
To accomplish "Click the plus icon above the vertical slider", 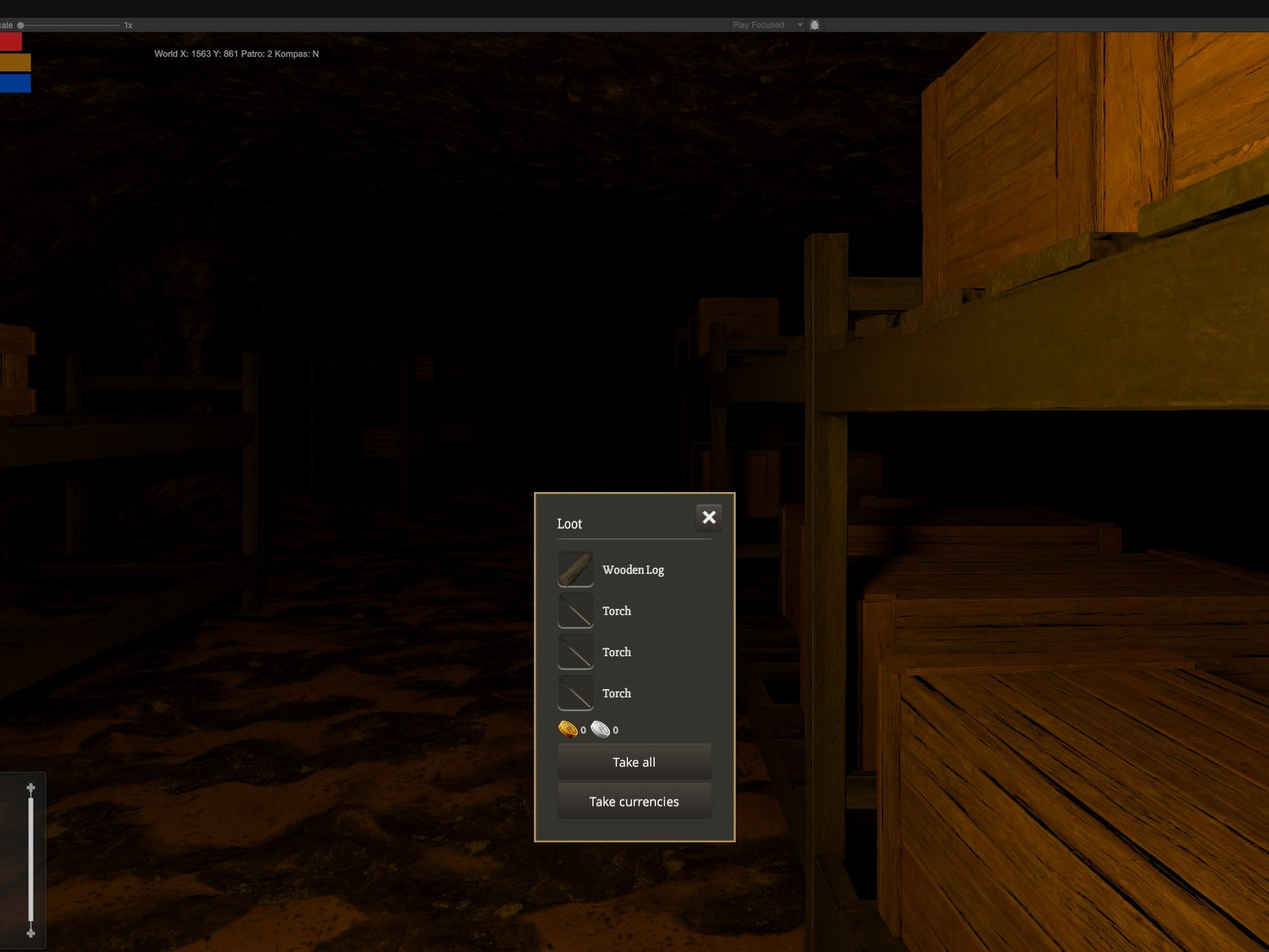I will (31, 786).
